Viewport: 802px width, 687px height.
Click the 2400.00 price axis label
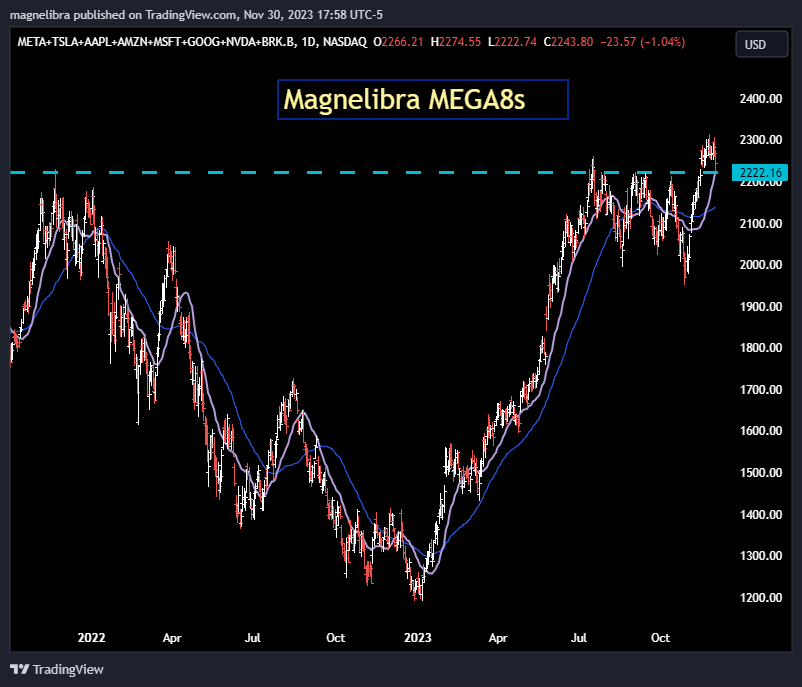coord(761,99)
